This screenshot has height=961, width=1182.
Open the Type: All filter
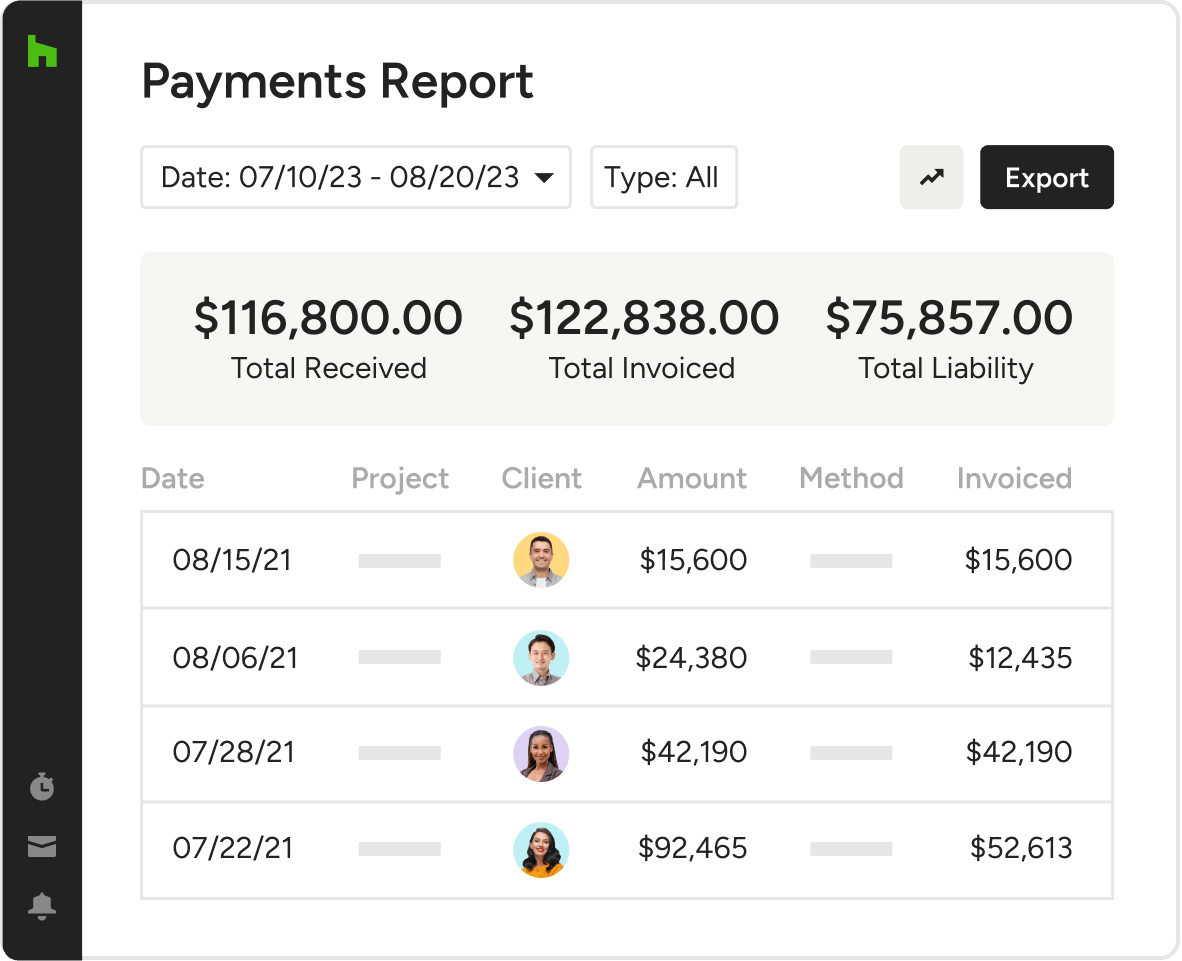663,177
